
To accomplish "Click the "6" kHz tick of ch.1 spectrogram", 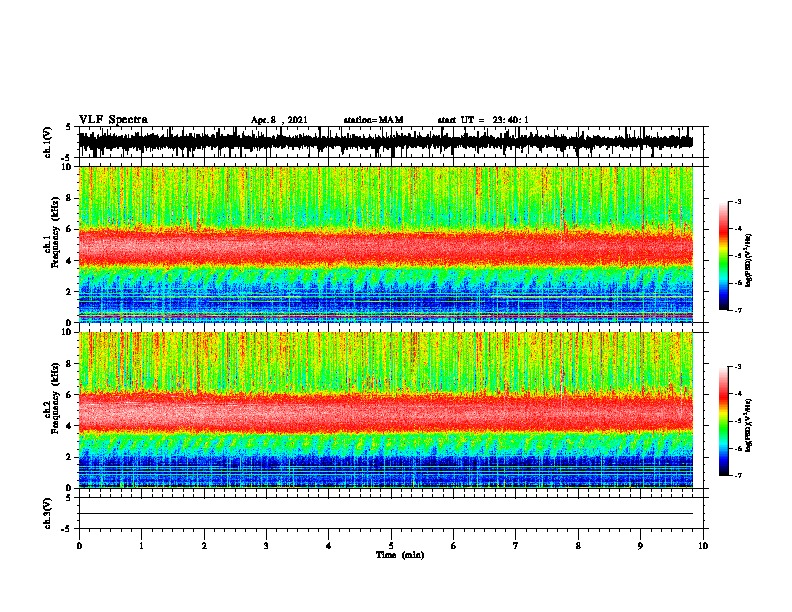I will tap(69, 229).
